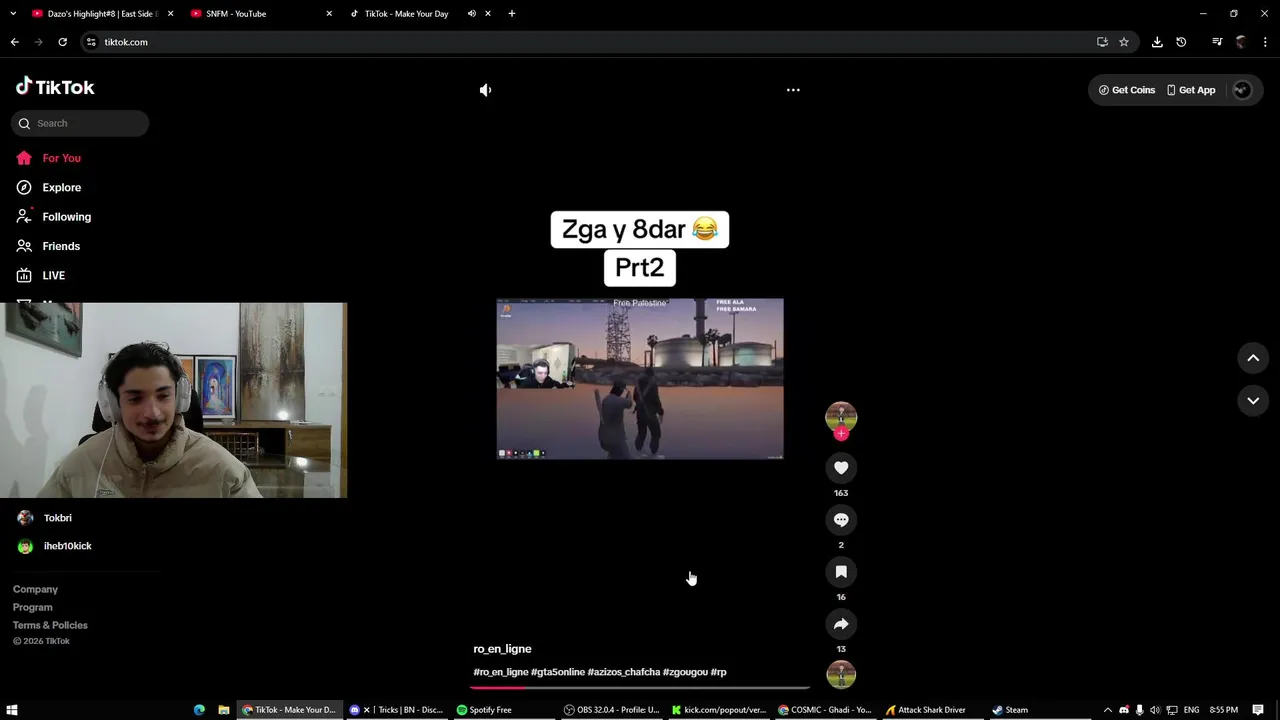Share video with arrow icon
The width and height of the screenshot is (1280, 720).
pos(841,624)
